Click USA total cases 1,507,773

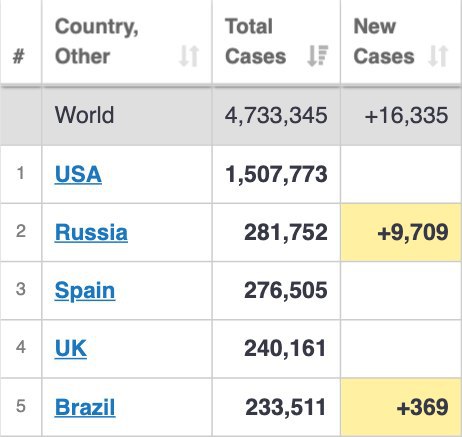(276, 174)
